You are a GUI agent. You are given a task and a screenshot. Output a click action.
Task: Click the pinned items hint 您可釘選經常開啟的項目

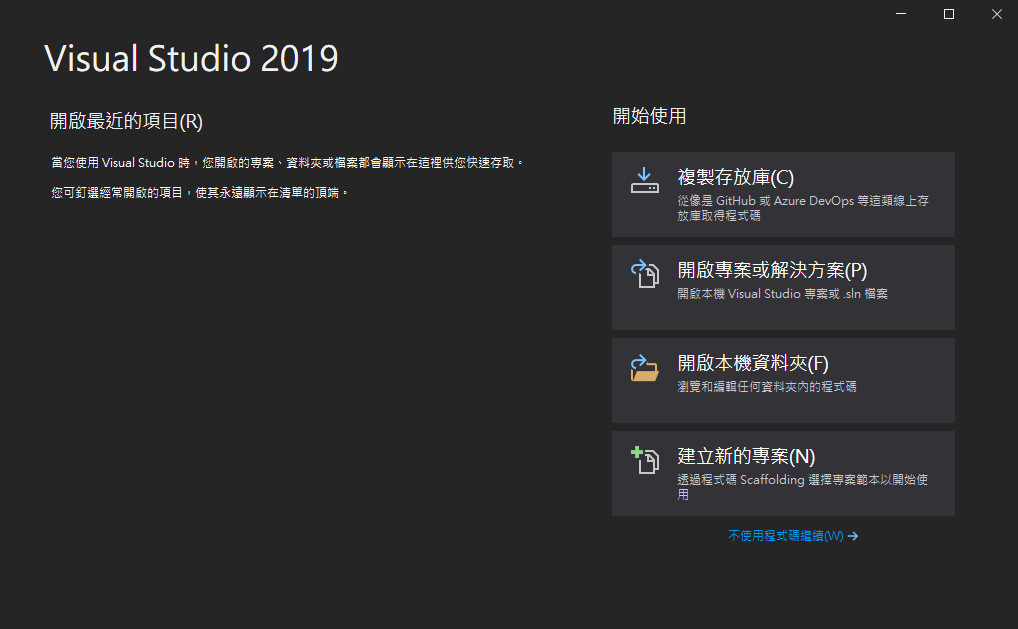point(201,193)
